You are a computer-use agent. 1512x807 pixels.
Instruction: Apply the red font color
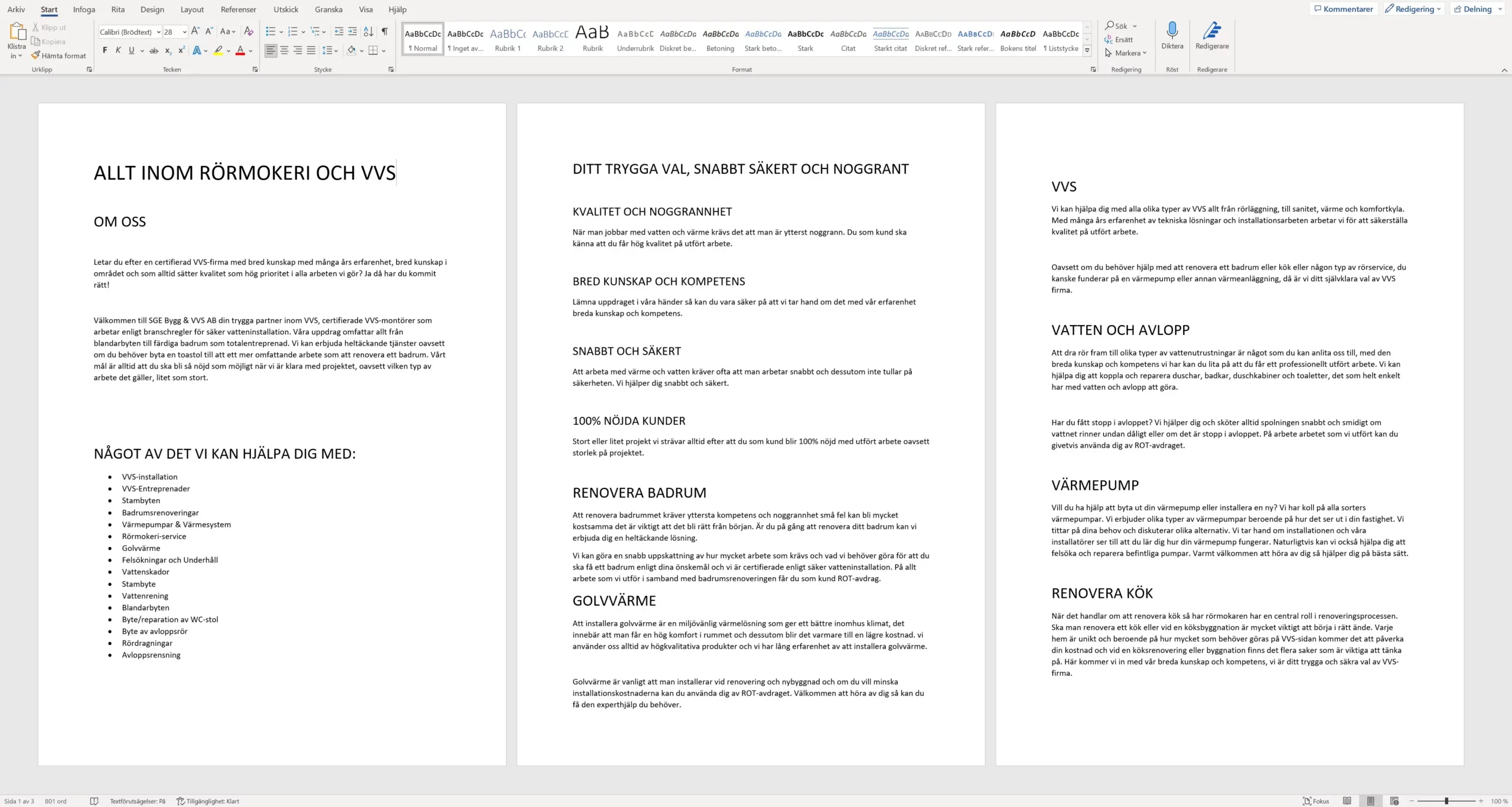(240, 51)
